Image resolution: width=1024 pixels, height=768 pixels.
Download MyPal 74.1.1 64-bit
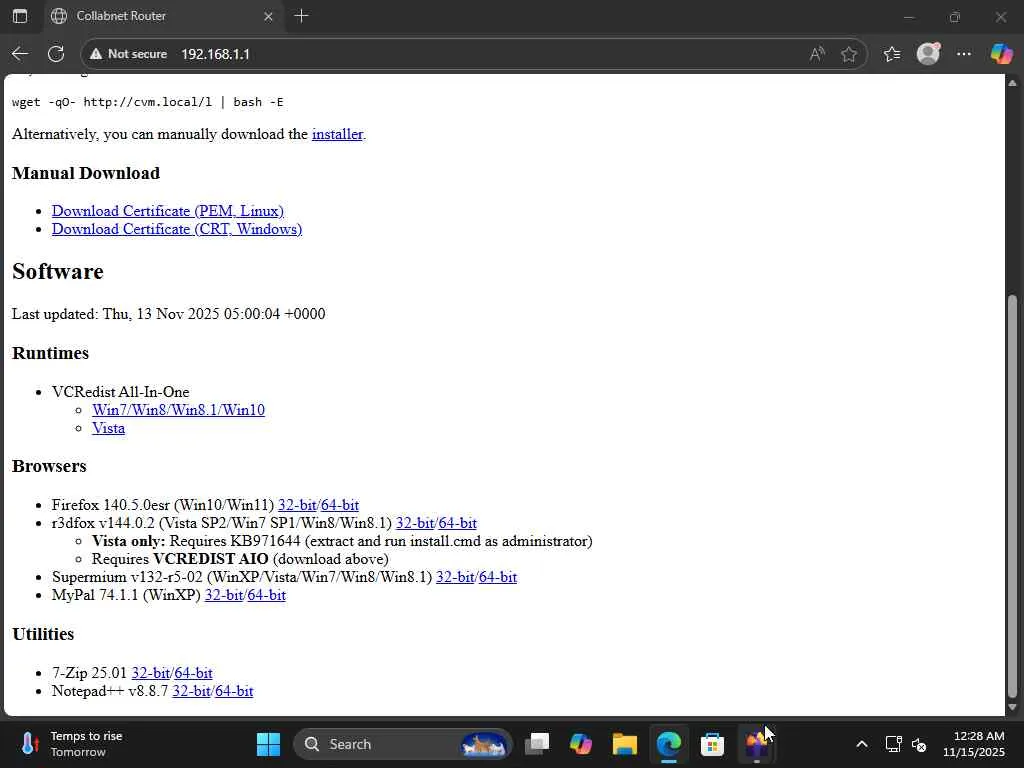coord(266,596)
